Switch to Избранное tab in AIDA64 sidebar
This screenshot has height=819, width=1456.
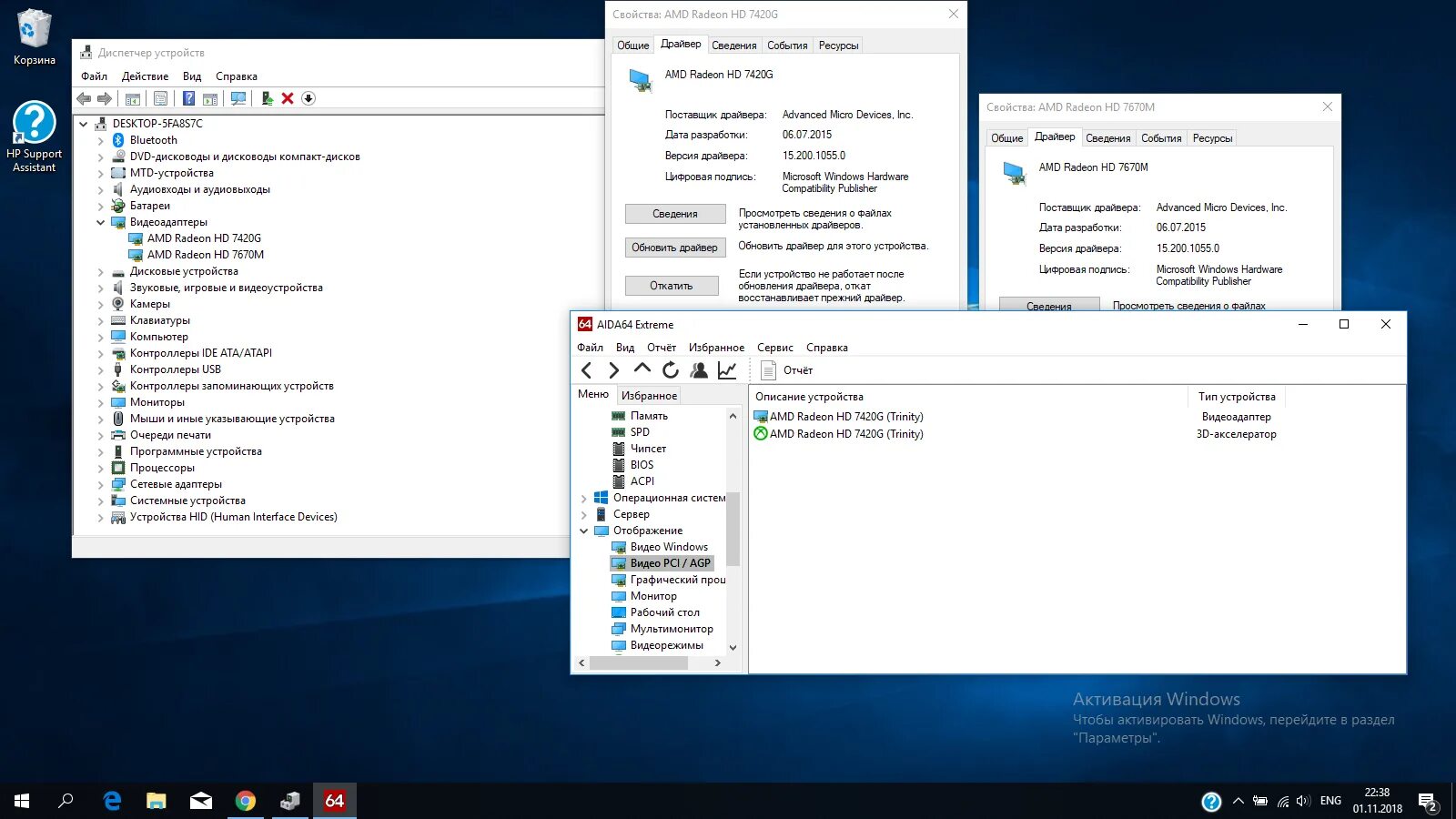coord(649,396)
